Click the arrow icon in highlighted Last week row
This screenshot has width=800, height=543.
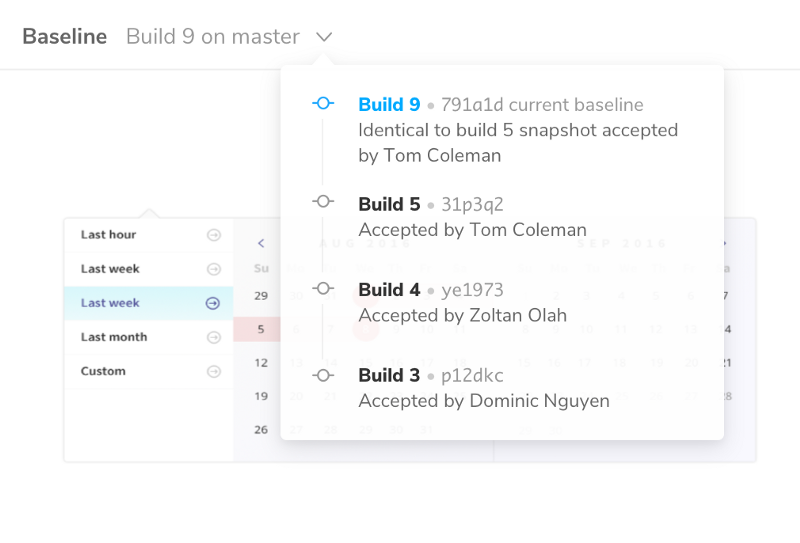(213, 303)
